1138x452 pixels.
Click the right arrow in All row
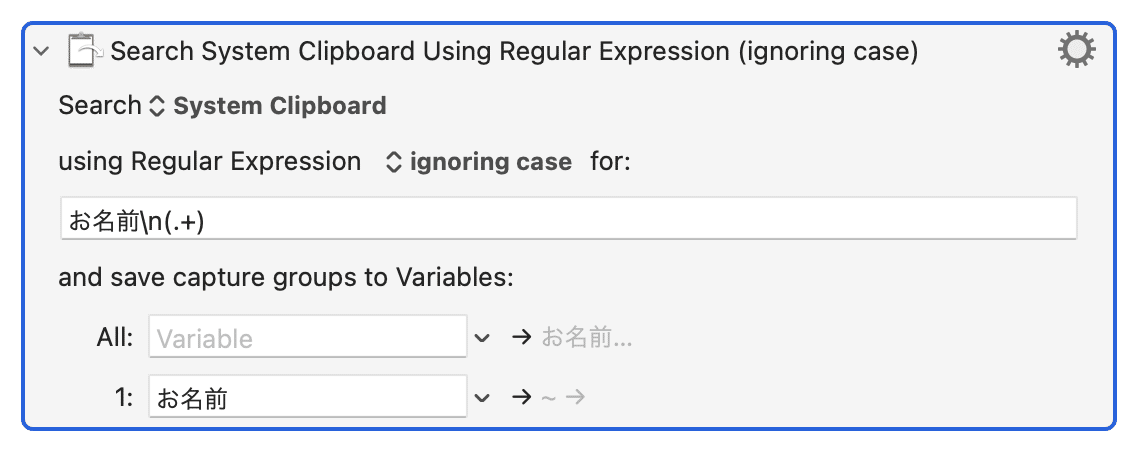click(x=520, y=338)
